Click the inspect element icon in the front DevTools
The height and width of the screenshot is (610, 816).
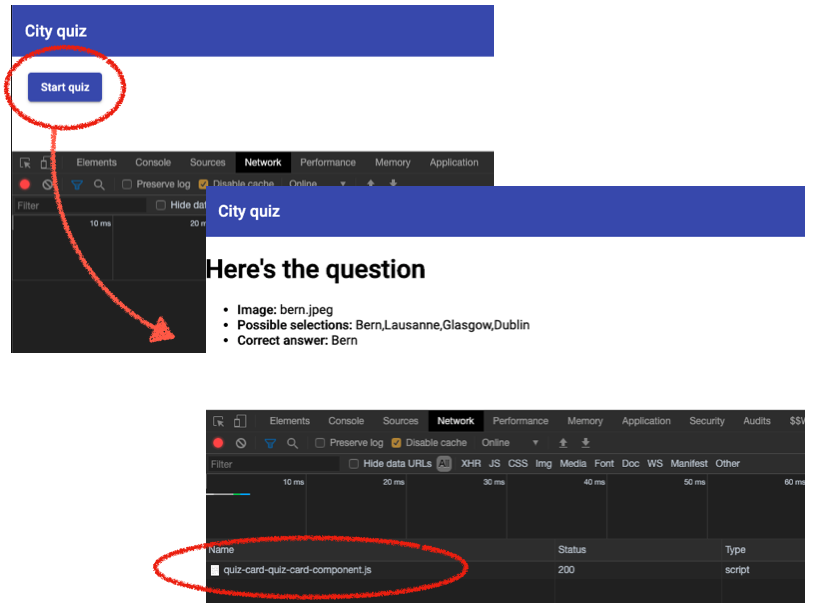219,421
